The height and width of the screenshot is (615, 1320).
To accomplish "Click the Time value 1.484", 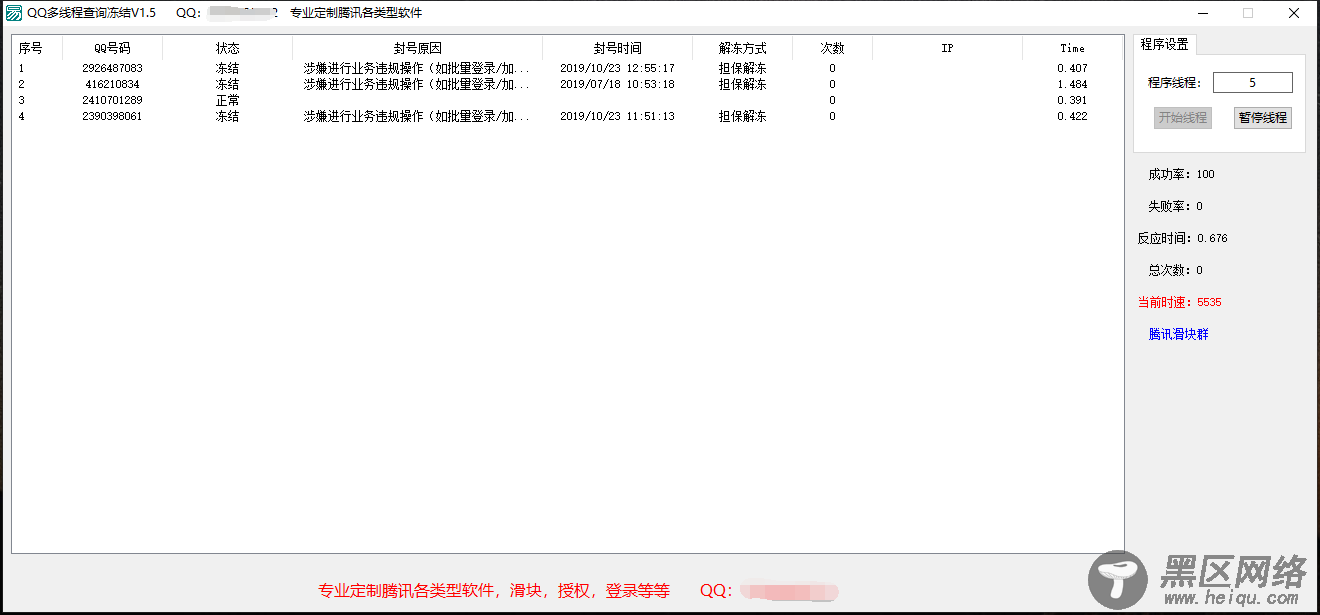I will point(1072,84).
